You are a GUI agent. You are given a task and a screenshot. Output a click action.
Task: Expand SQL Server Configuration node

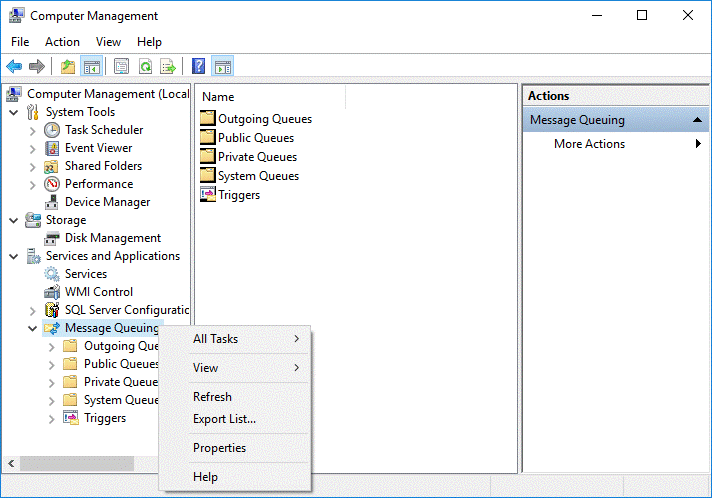33,310
